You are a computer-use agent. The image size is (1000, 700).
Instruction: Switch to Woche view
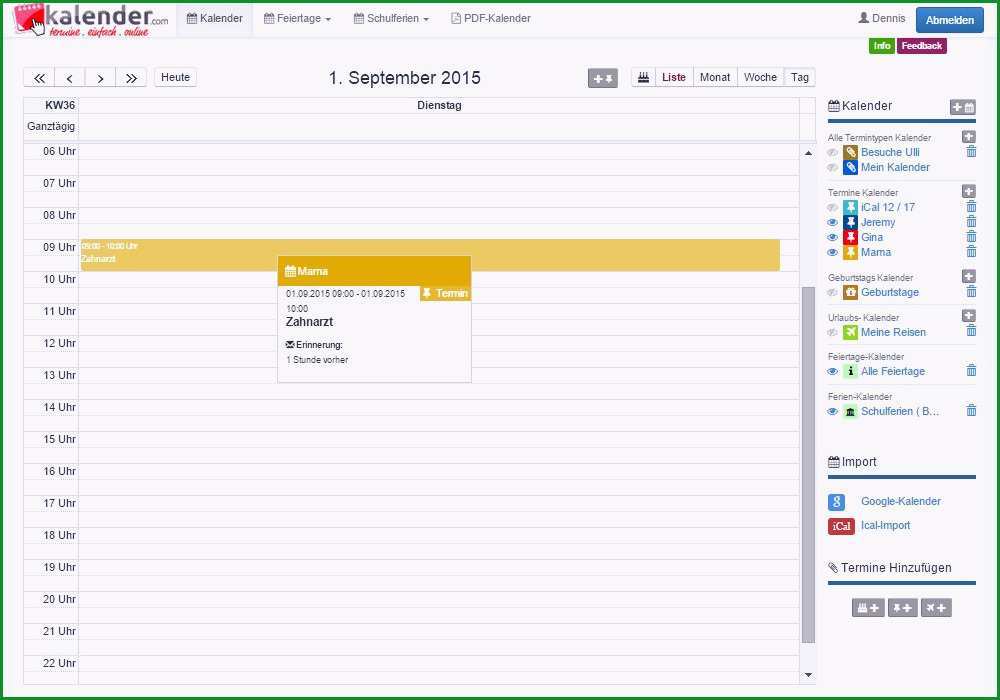[760, 77]
